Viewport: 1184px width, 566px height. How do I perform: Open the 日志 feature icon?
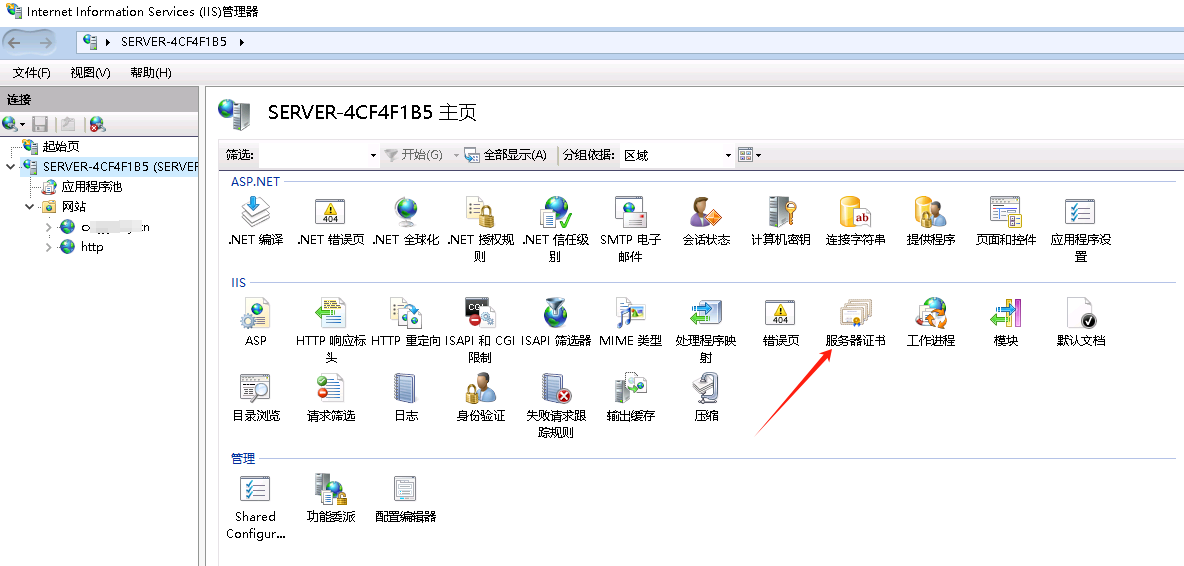405,388
